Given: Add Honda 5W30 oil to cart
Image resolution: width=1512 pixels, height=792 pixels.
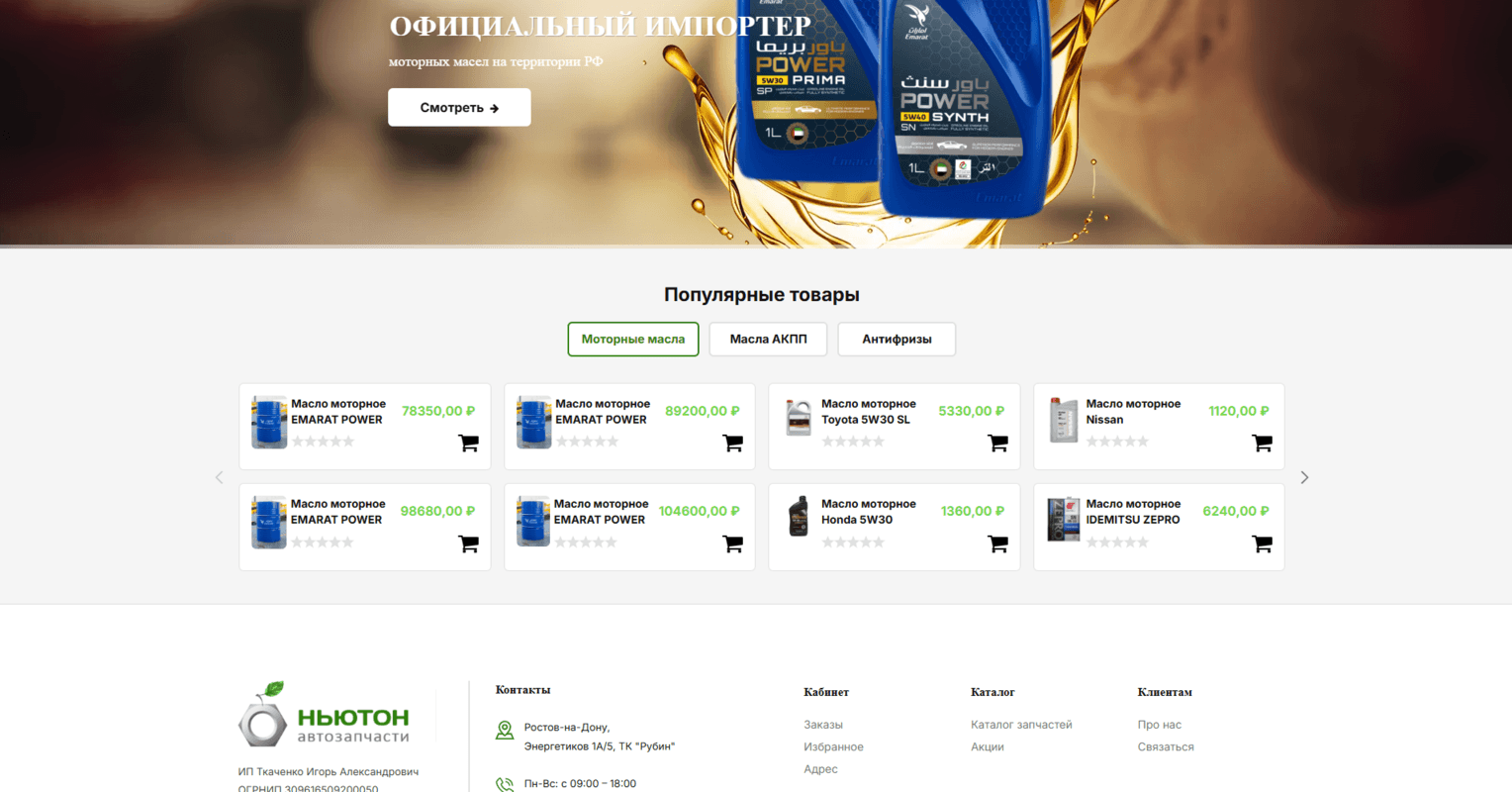Looking at the screenshot, I should 997,544.
